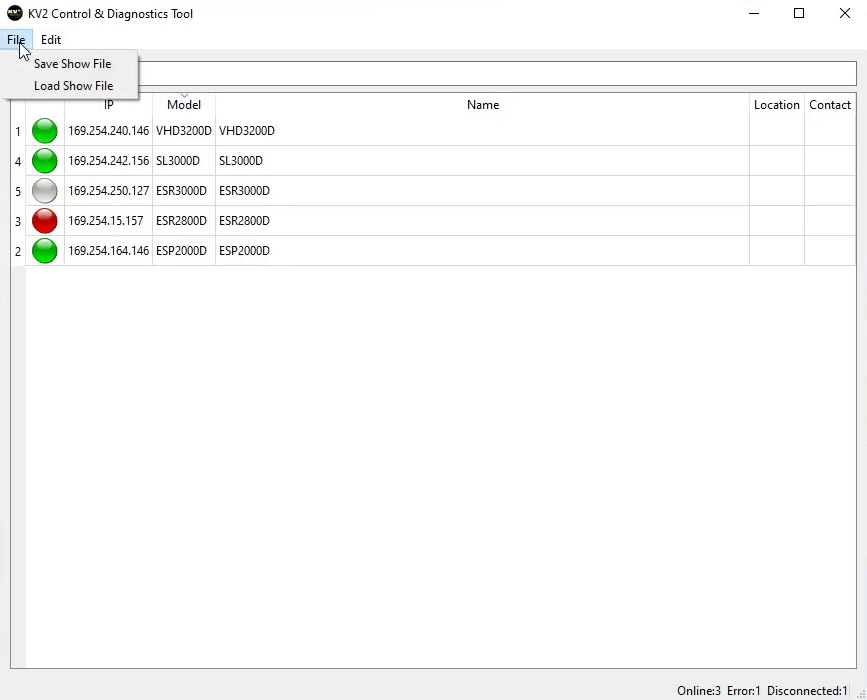Click the green status light for VHD3200D

[45, 131]
